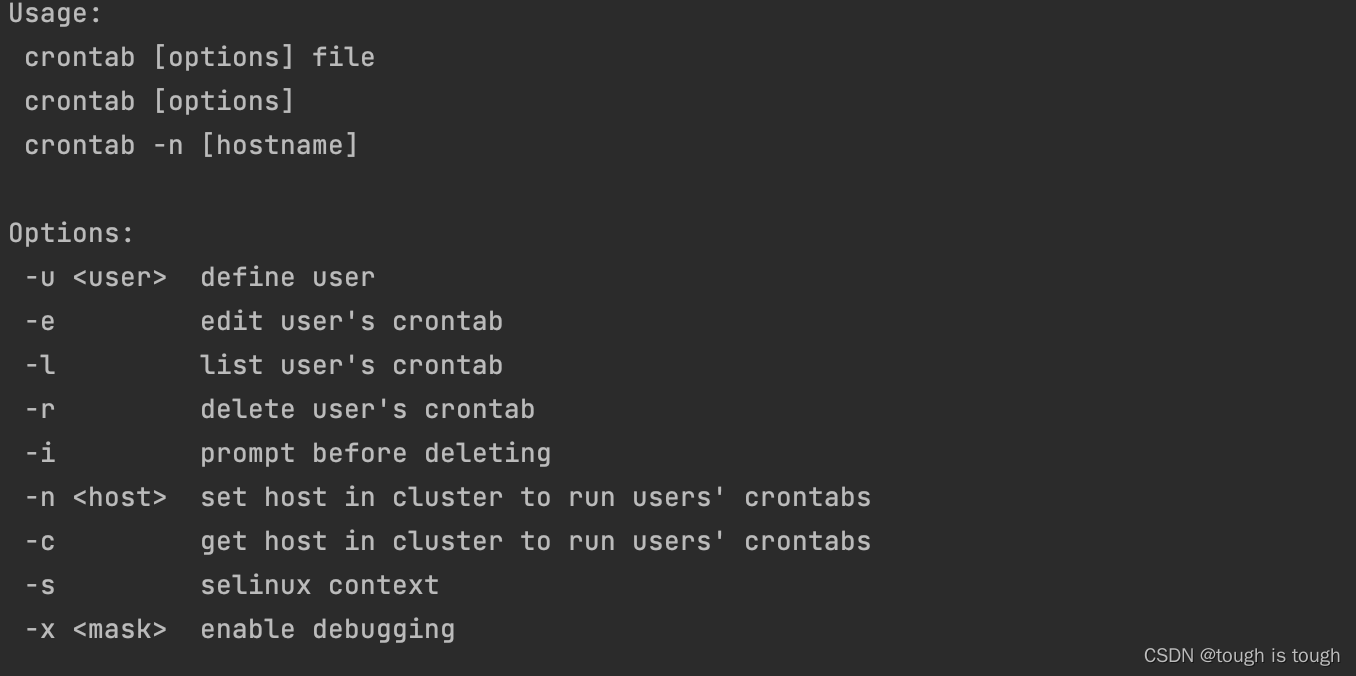Click the 'crontab [options] file' line
1356x676 pixels.
pyautogui.click(x=200, y=57)
